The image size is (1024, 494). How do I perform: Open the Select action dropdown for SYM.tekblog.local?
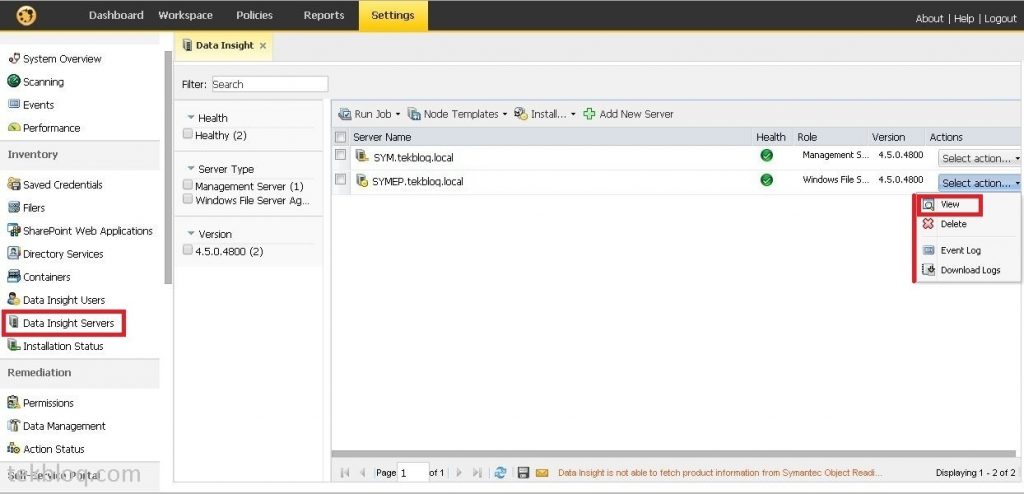click(980, 158)
